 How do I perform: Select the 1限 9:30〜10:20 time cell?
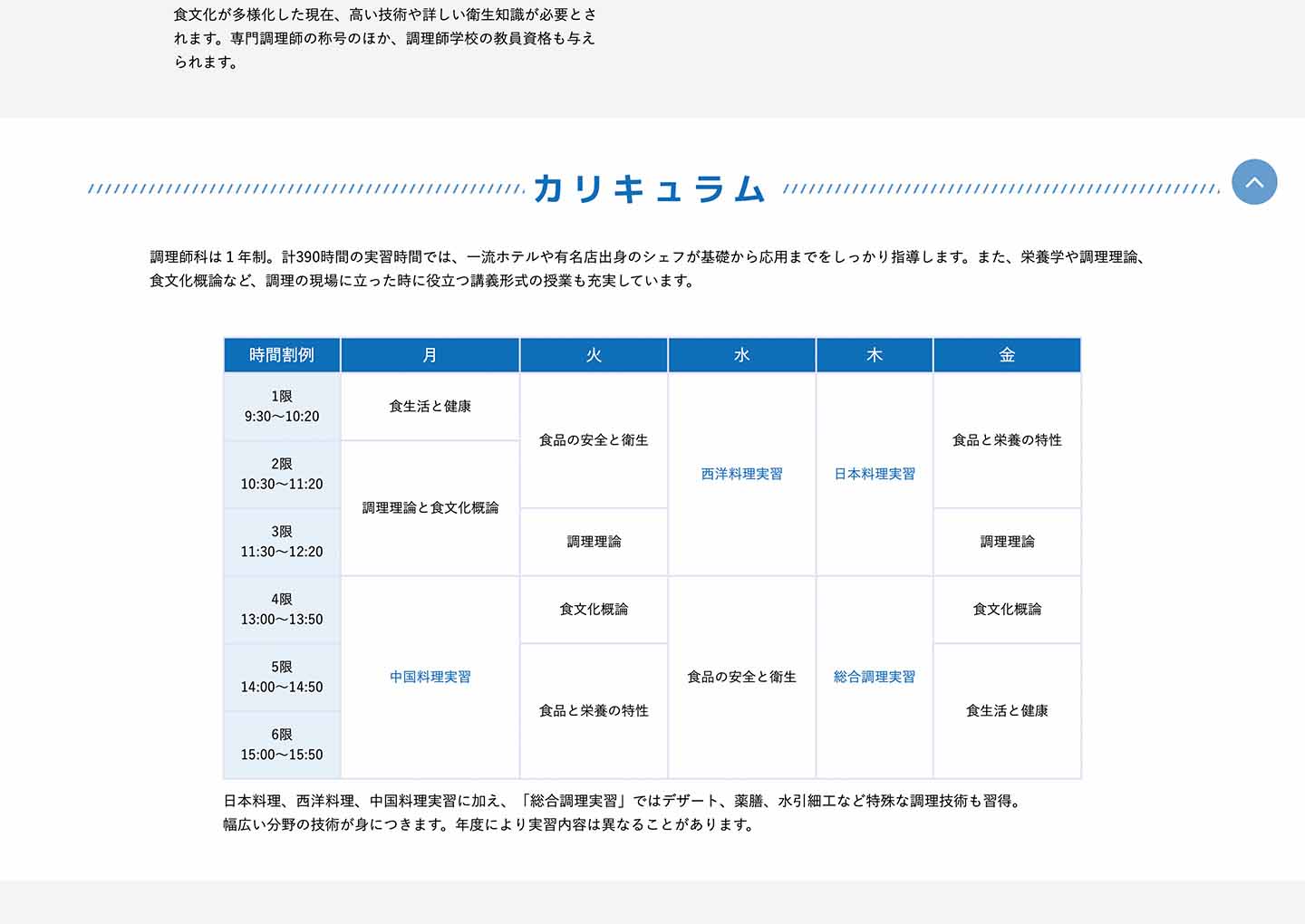coord(282,407)
